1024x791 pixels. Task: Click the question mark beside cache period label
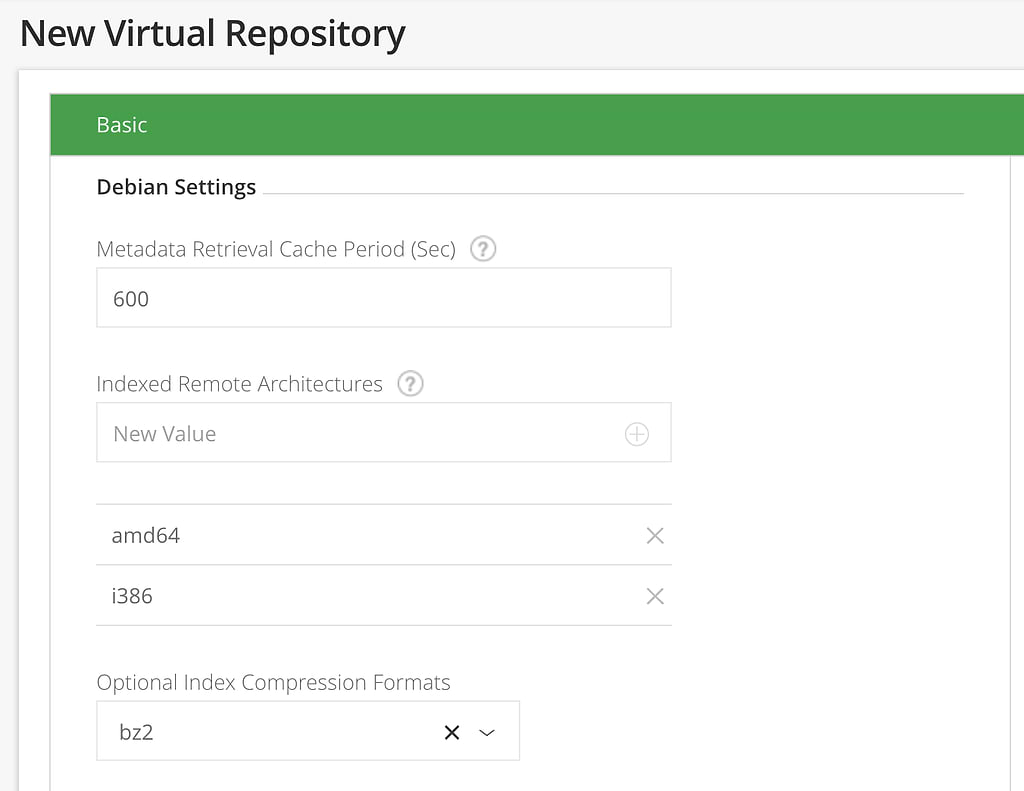pyautogui.click(x=482, y=248)
